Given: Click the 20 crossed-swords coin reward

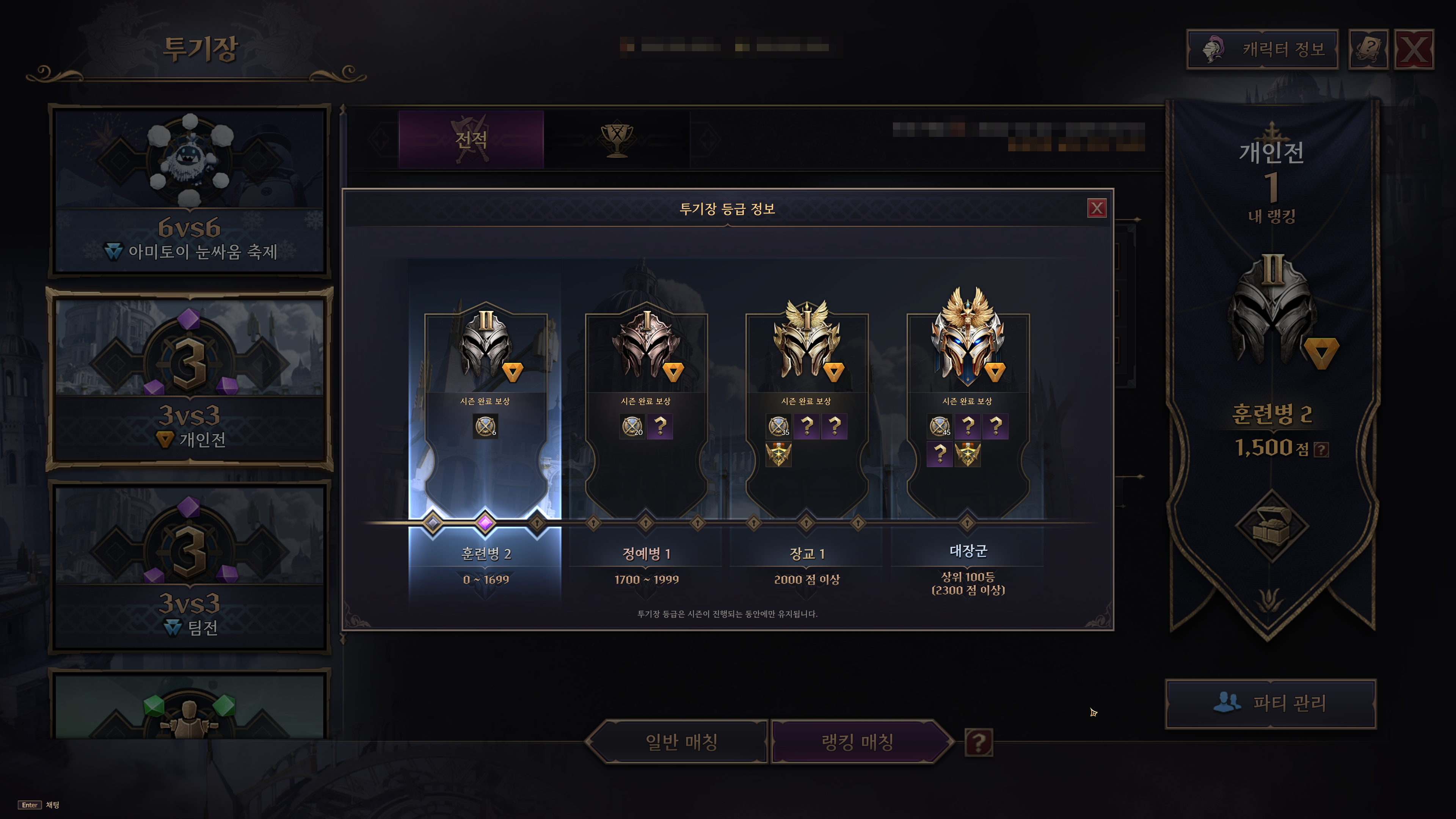Looking at the screenshot, I should 632,426.
